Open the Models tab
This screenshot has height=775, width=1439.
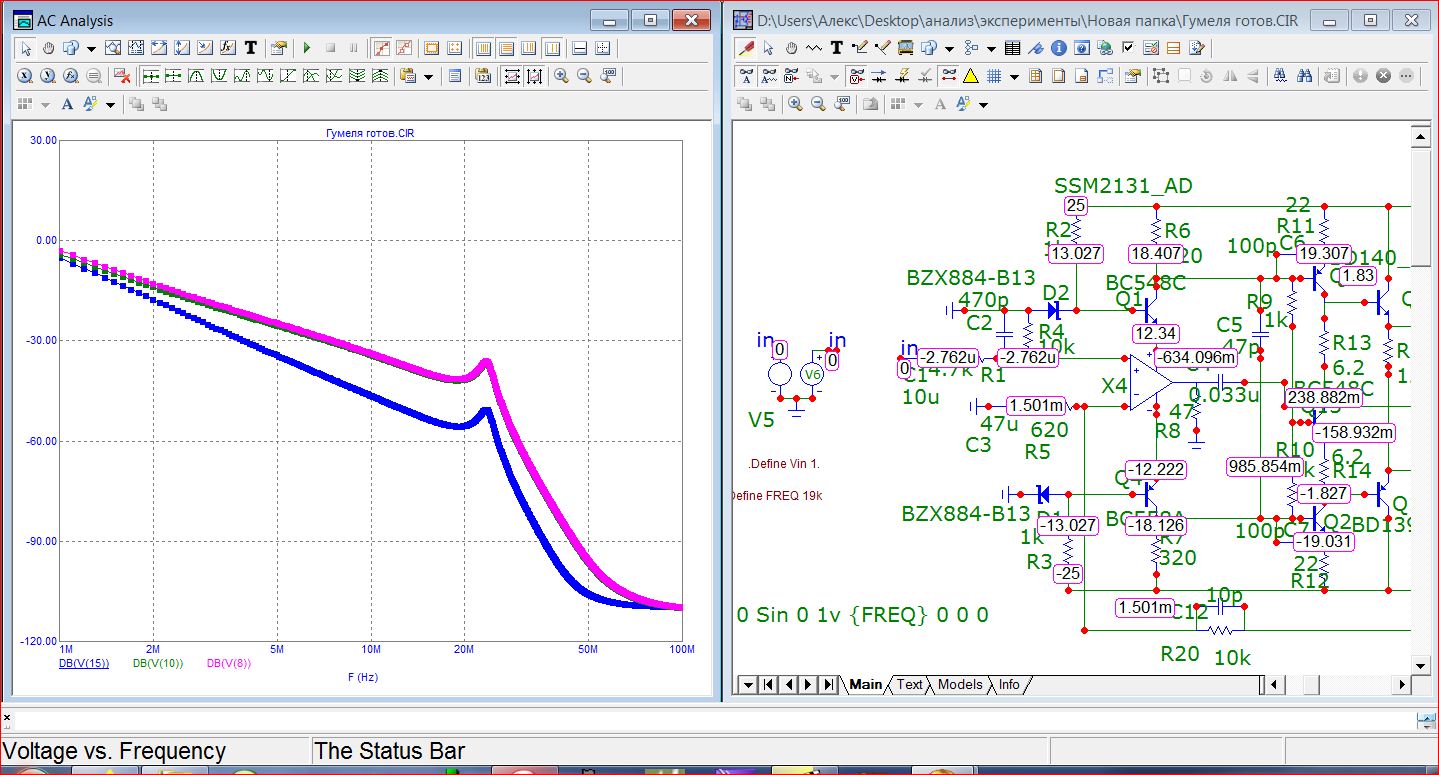(960, 685)
